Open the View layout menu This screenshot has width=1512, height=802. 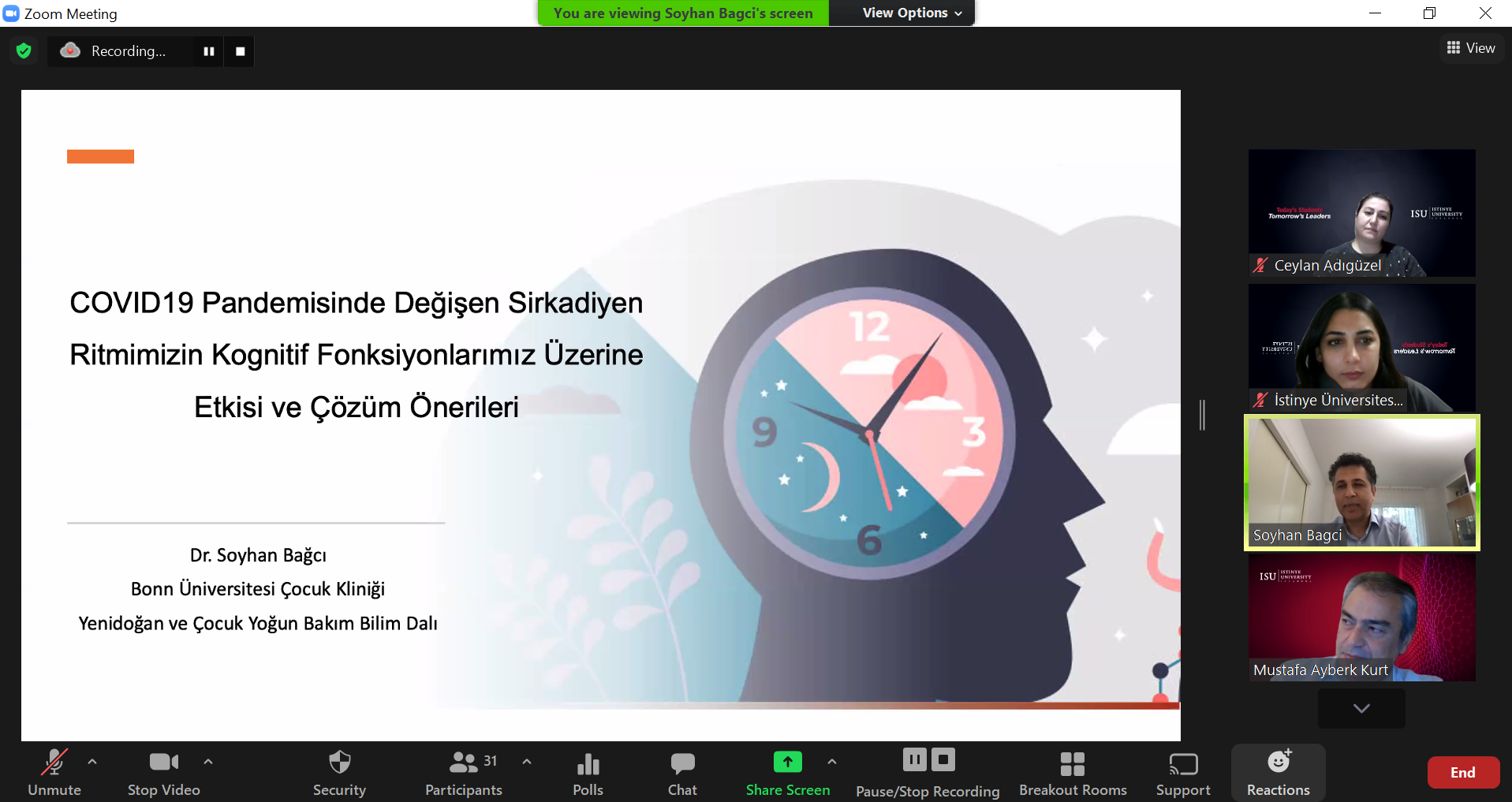[1471, 48]
